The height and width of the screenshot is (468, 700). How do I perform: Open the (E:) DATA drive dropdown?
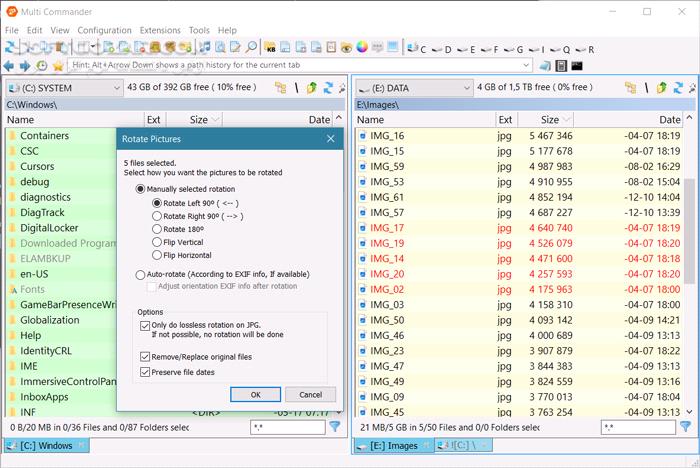point(414,88)
